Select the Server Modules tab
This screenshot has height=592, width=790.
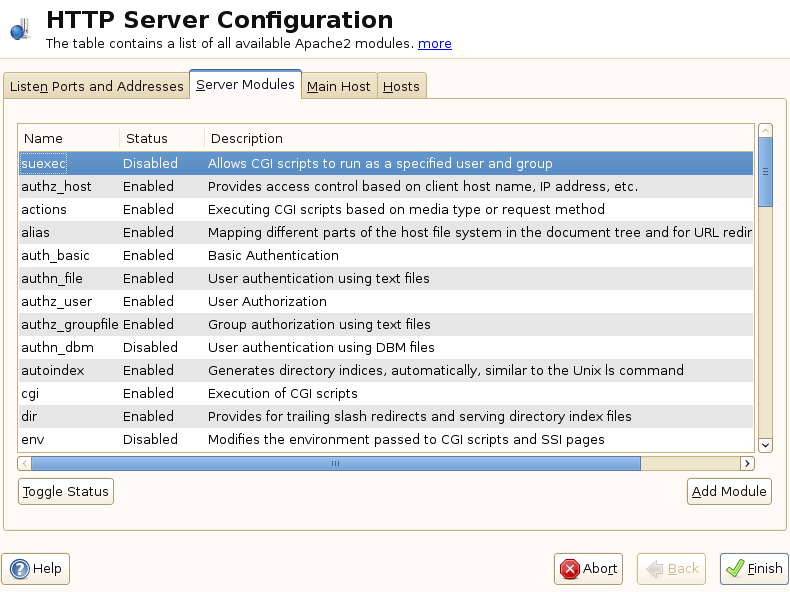[x=245, y=85]
